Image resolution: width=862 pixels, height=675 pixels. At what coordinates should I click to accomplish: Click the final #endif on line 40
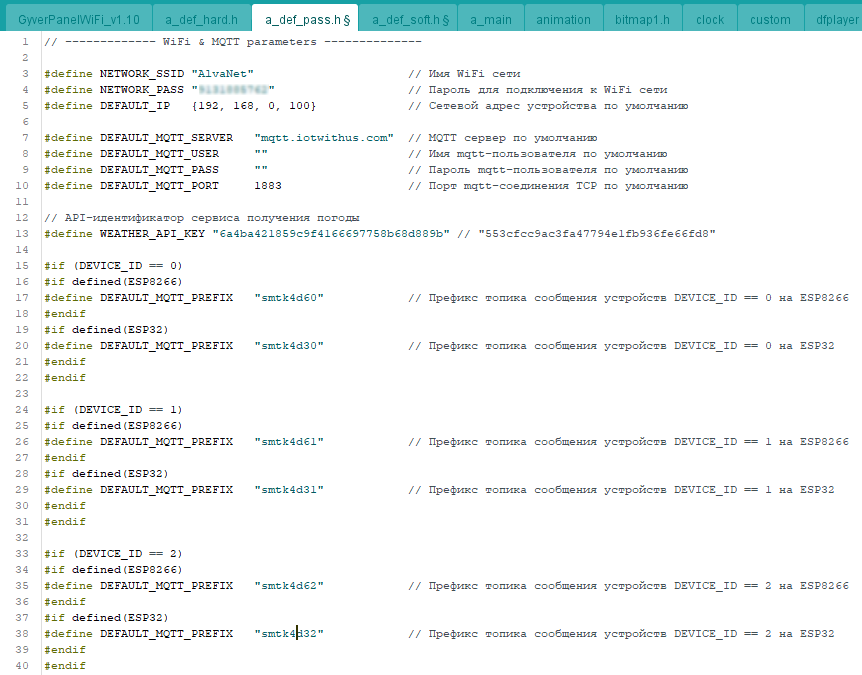click(65, 666)
